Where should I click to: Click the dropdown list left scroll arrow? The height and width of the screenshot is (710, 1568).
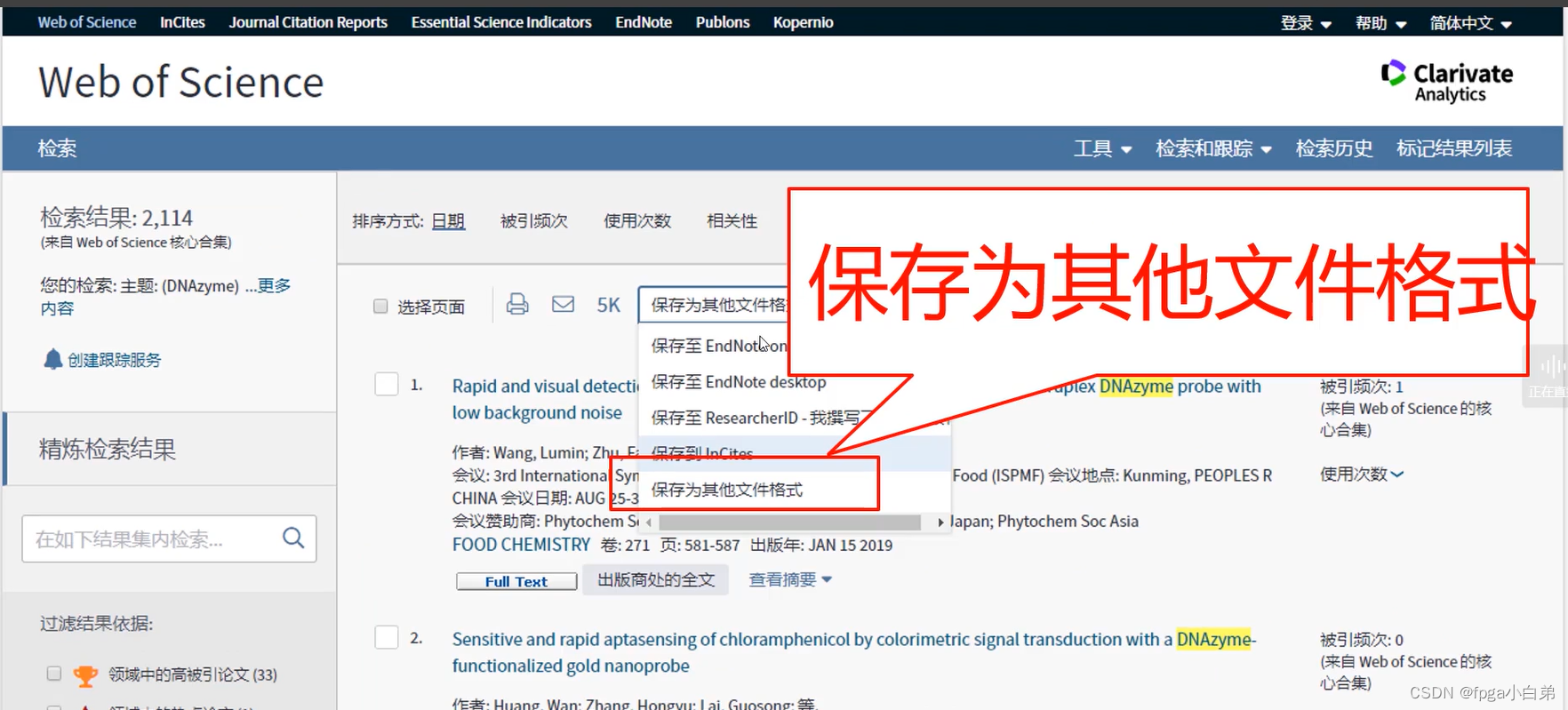click(649, 523)
